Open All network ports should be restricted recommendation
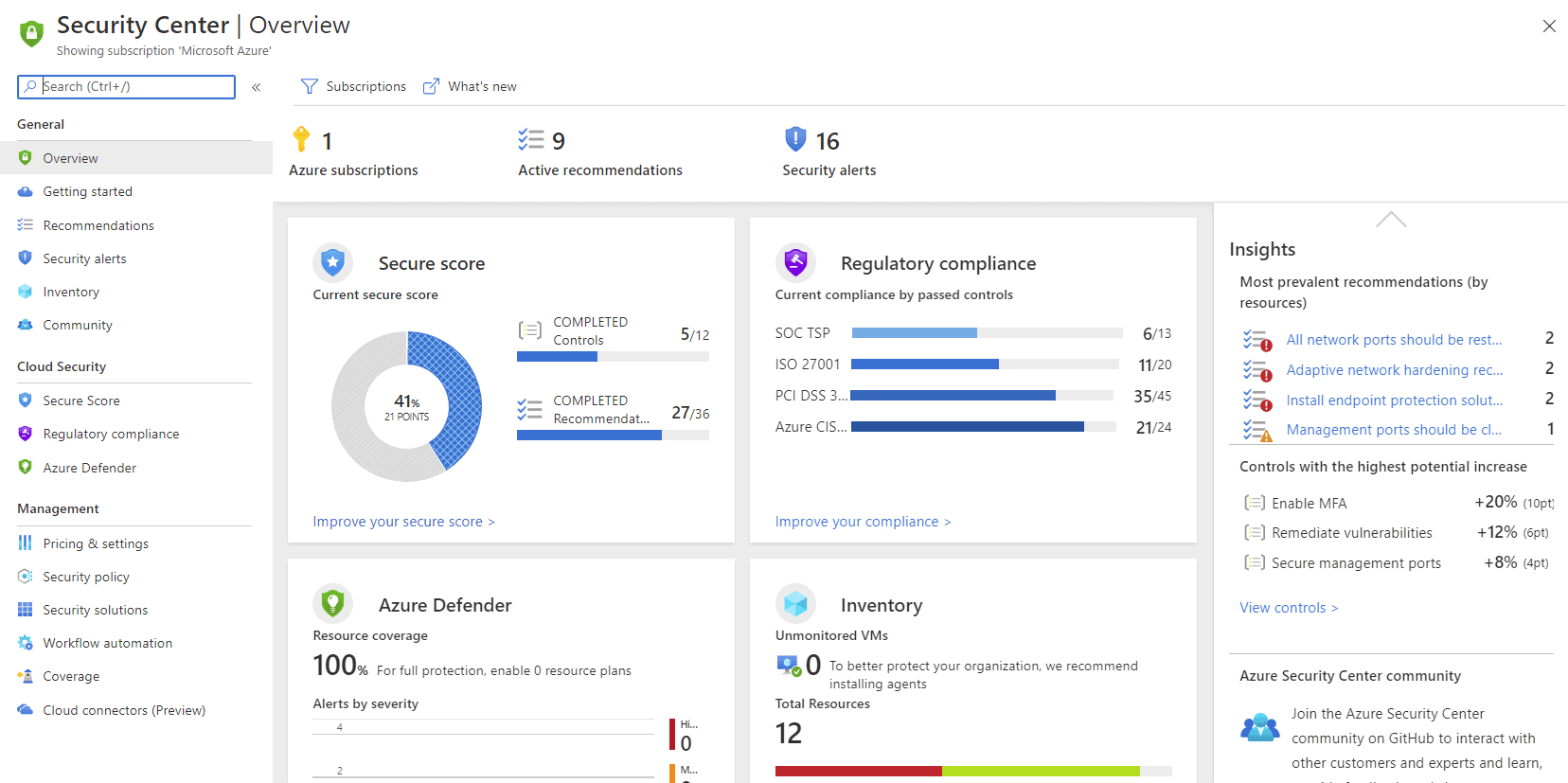The height and width of the screenshot is (783, 1568). 1394,340
